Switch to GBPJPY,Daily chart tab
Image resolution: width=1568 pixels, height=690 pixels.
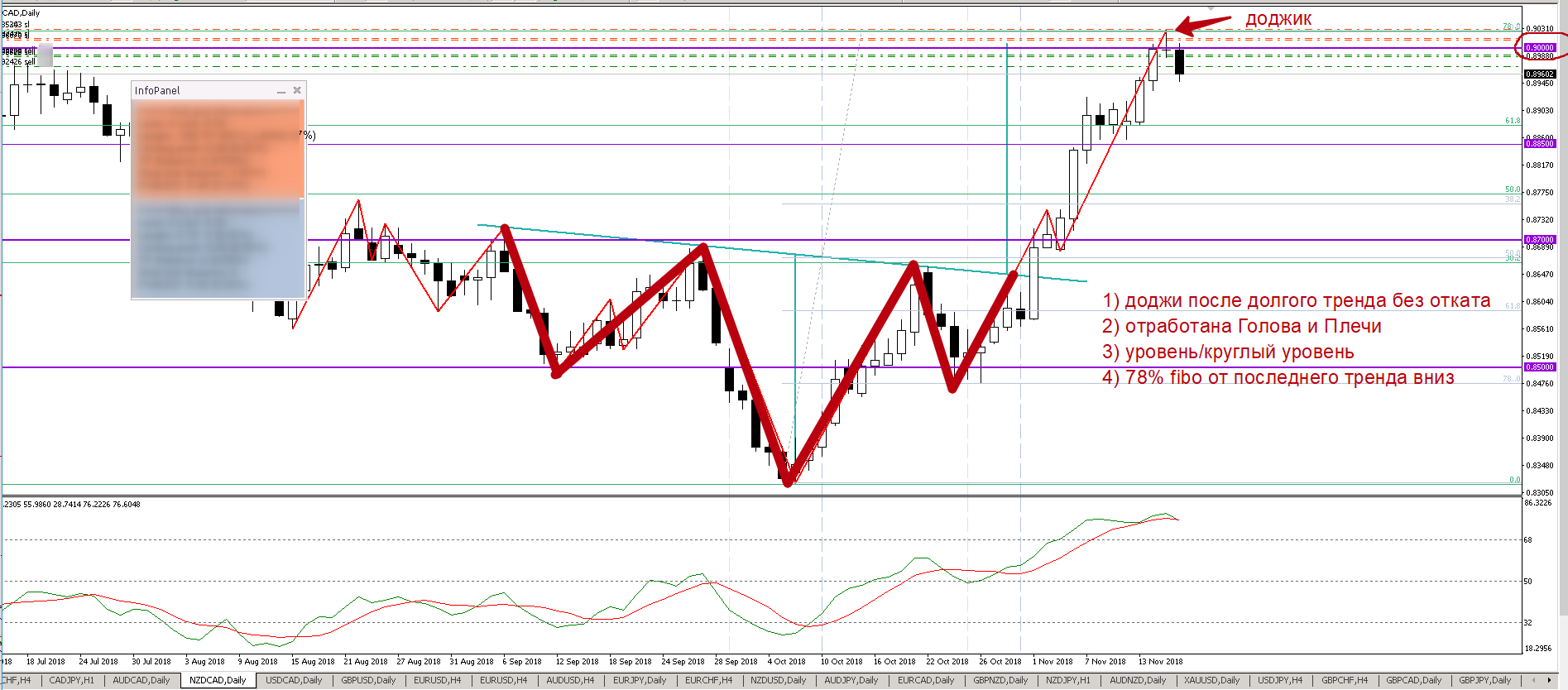click(x=1485, y=681)
